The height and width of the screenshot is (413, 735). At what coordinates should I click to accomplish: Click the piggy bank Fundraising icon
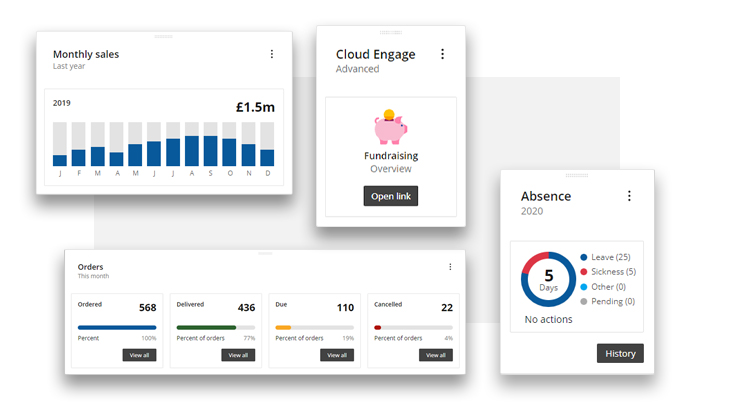[x=390, y=127]
